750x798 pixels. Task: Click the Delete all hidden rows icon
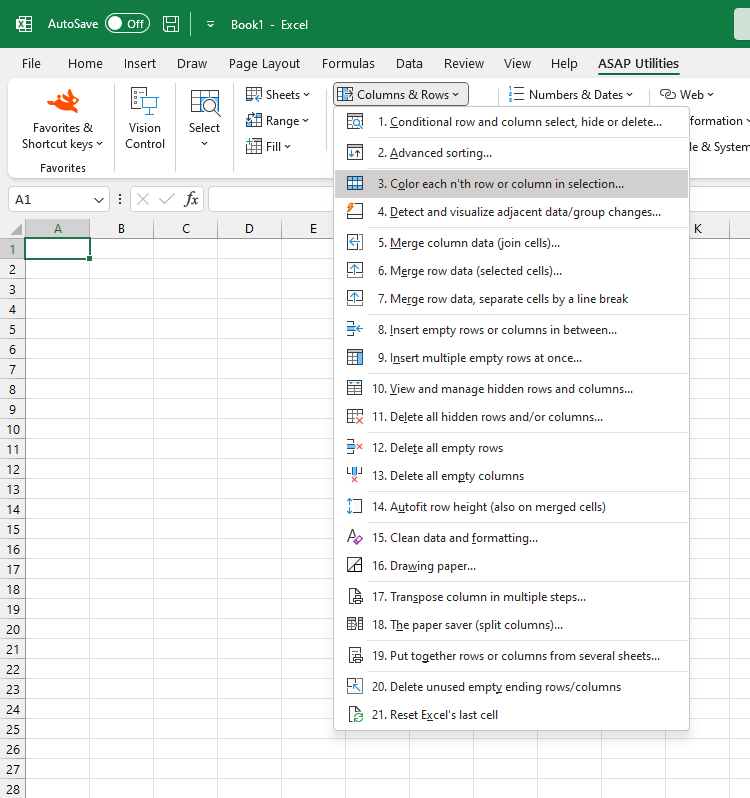pyautogui.click(x=355, y=417)
